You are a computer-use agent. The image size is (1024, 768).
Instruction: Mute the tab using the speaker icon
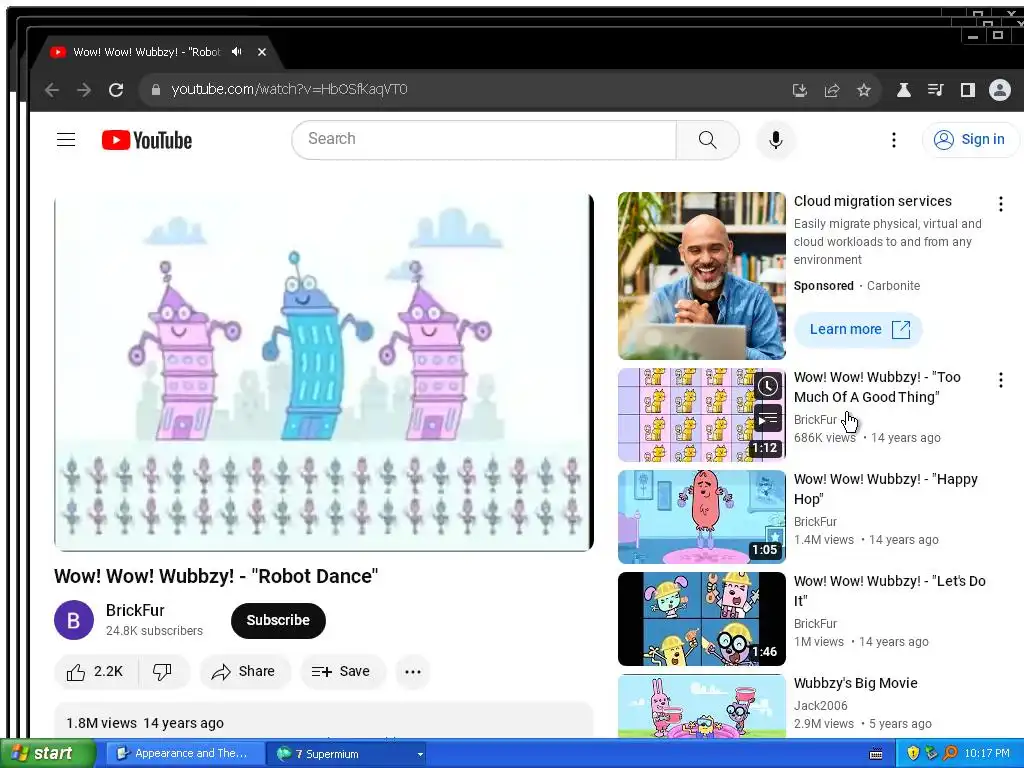[x=237, y=52]
